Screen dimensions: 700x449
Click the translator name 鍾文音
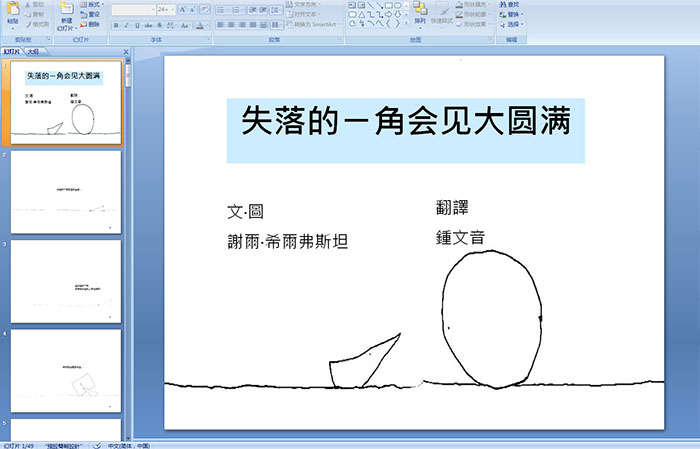click(460, 237)
